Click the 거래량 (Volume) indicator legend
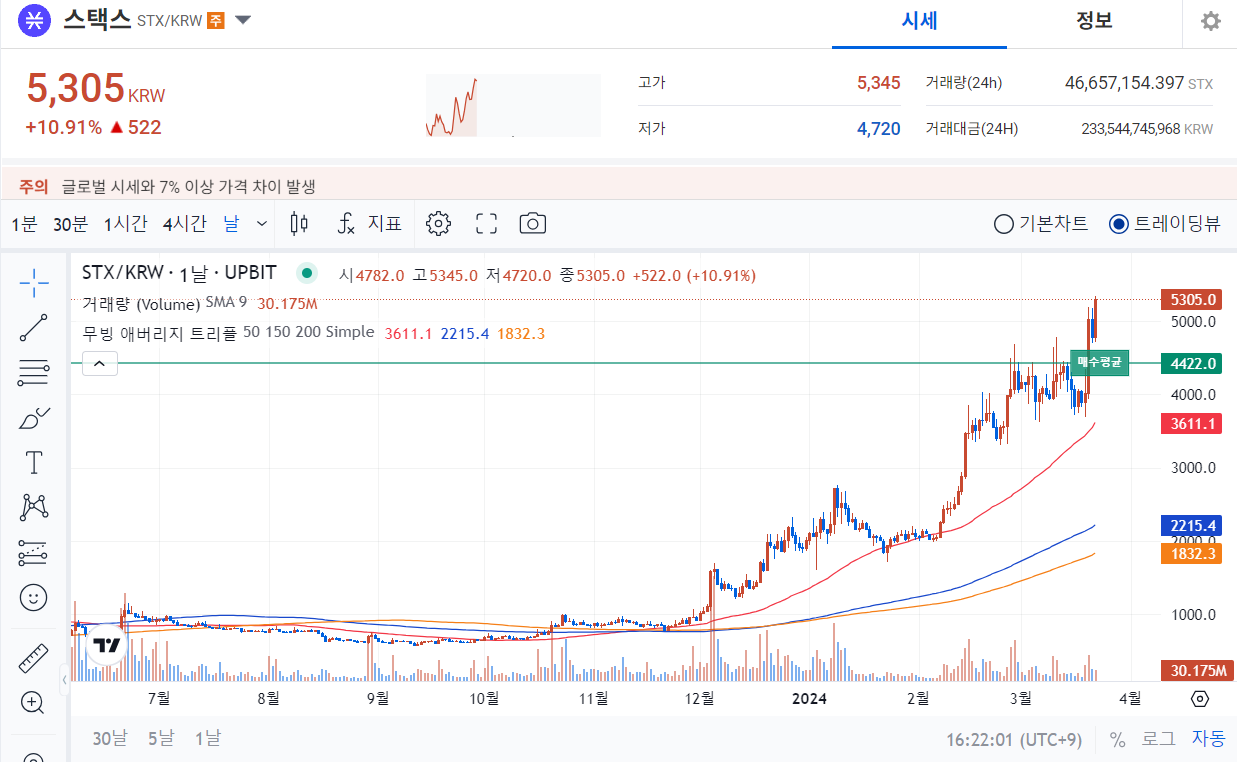This screenshot has height=762, width=1237. click(141, 303)
